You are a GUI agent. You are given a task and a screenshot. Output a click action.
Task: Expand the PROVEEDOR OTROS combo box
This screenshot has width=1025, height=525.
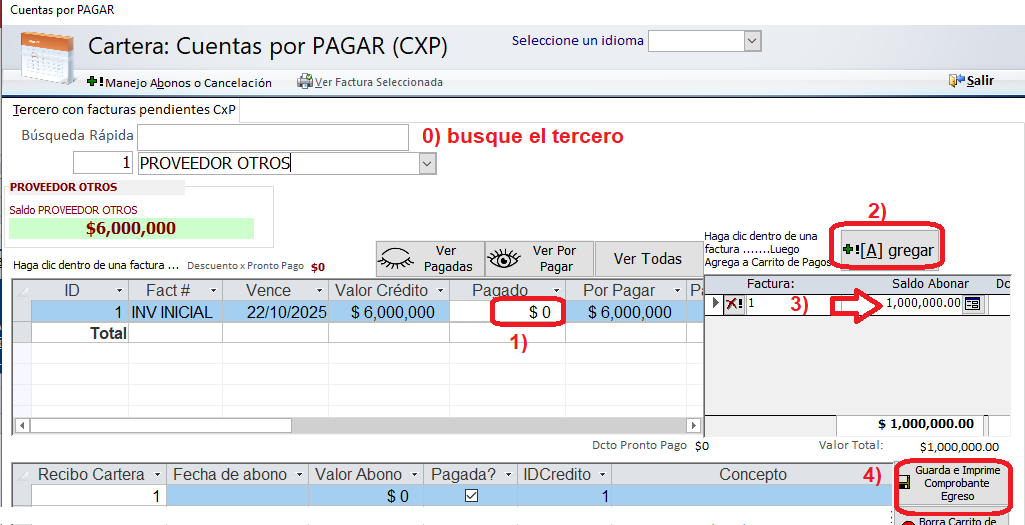[427, 163]
